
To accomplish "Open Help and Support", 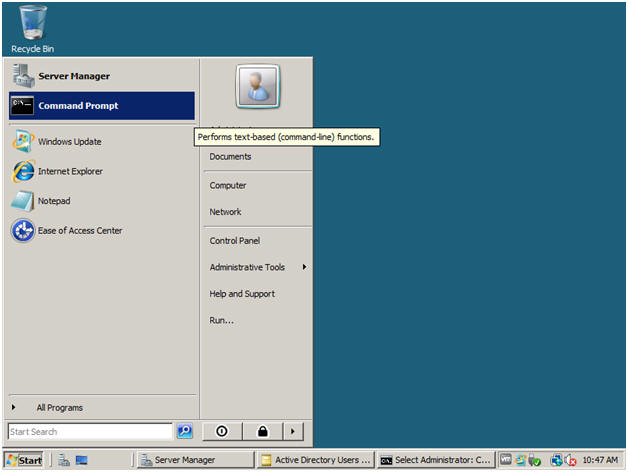I will [x=242, y=294].
